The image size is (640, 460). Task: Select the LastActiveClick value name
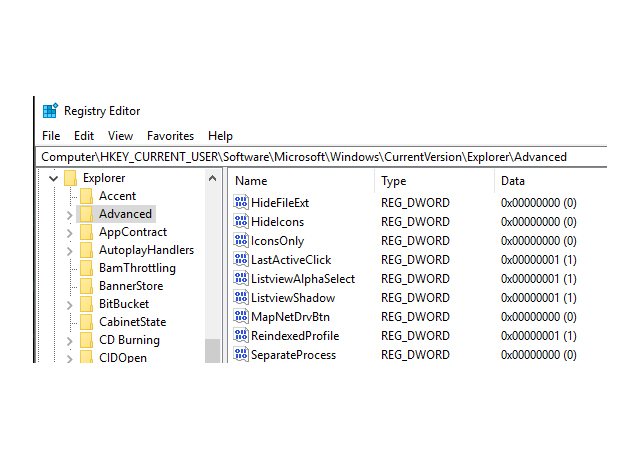291,260
